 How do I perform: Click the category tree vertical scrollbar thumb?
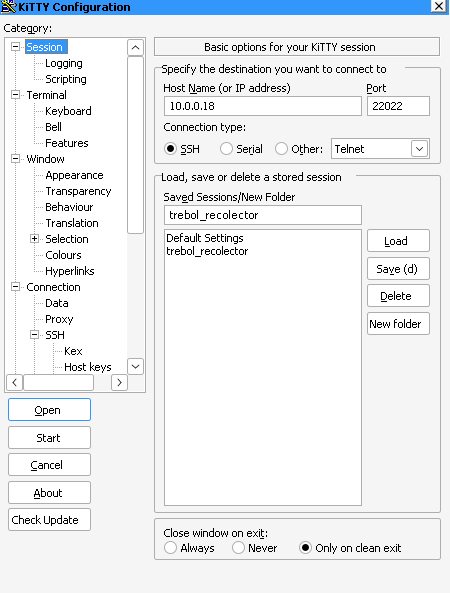pos(135,145)
